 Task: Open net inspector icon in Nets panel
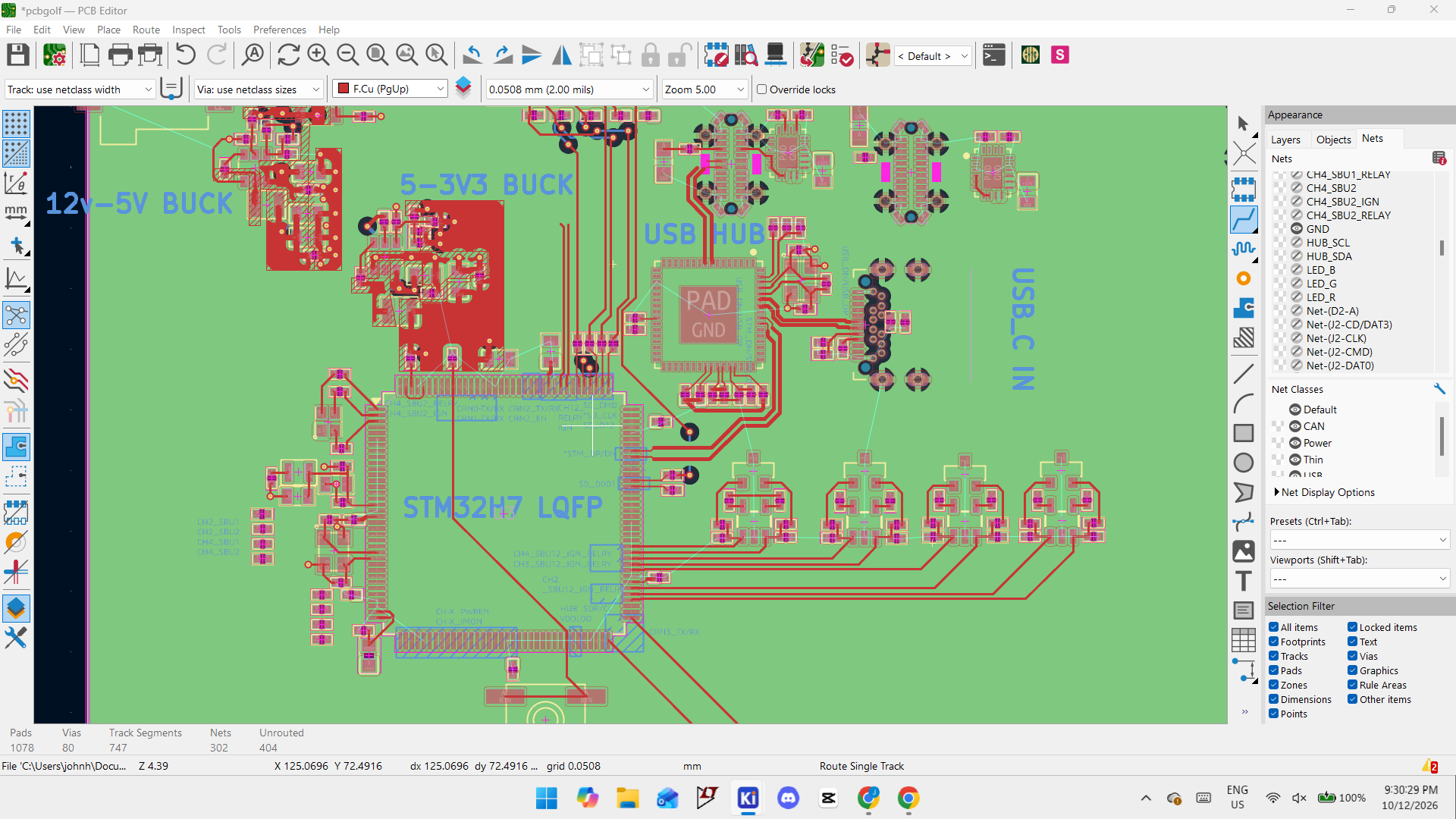click(1439, 158)
